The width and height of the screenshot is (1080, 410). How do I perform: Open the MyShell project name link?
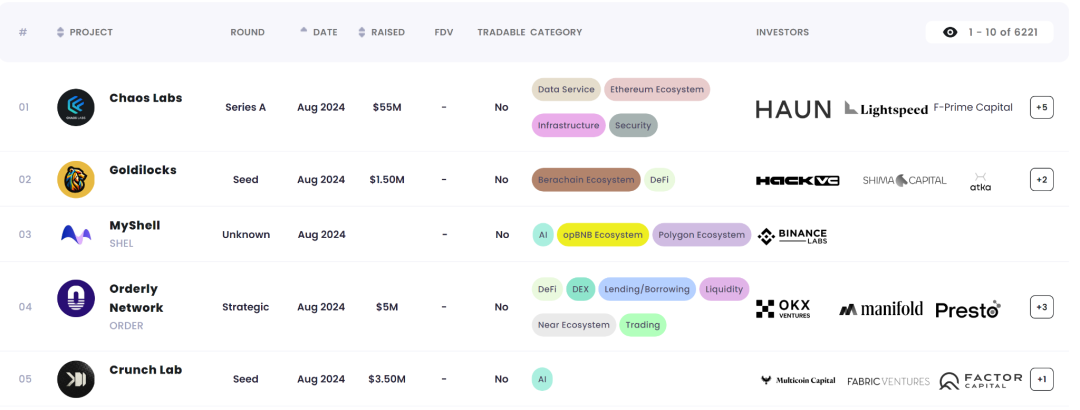click(x=135, y=225)
